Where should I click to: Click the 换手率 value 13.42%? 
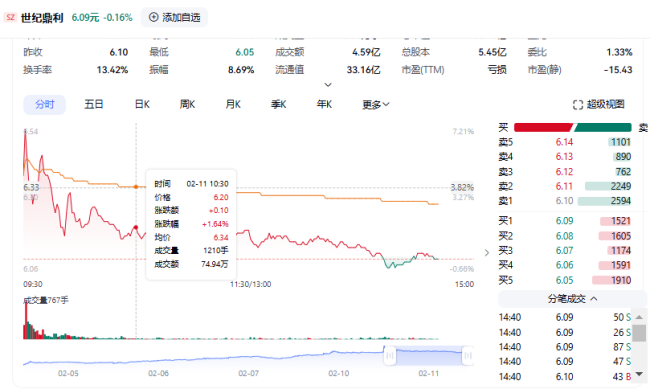[112, 70]
